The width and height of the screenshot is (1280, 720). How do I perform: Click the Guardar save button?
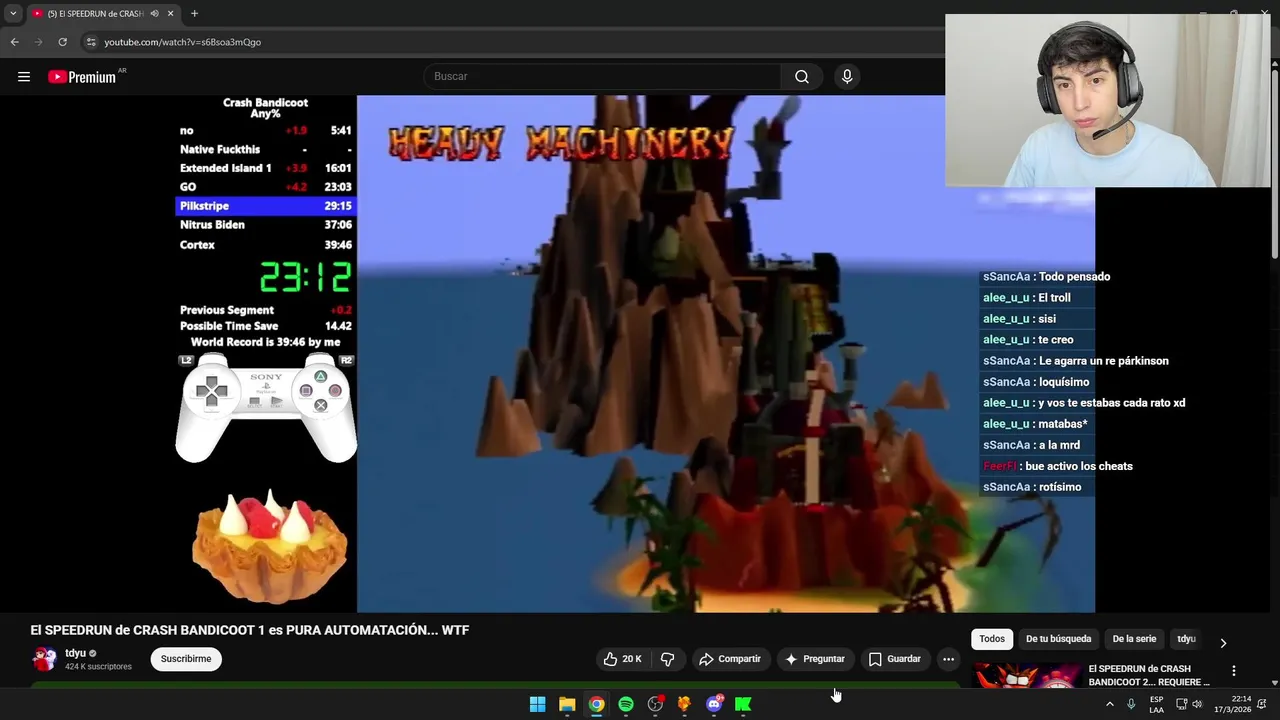[x=894, y=659]
